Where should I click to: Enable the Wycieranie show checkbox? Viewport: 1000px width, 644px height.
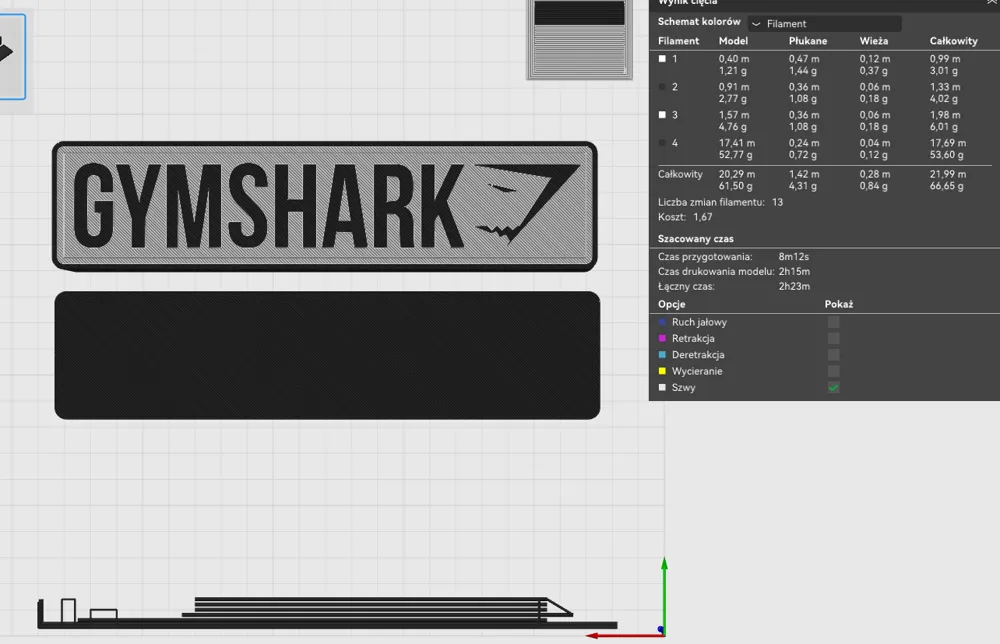tap(833, 371)
